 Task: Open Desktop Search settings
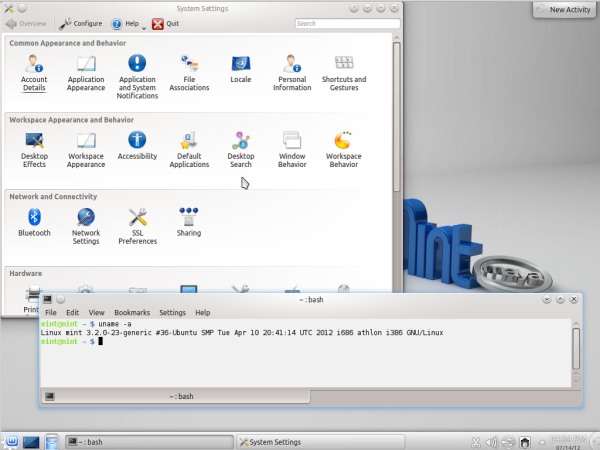click(x=240, y=148)
